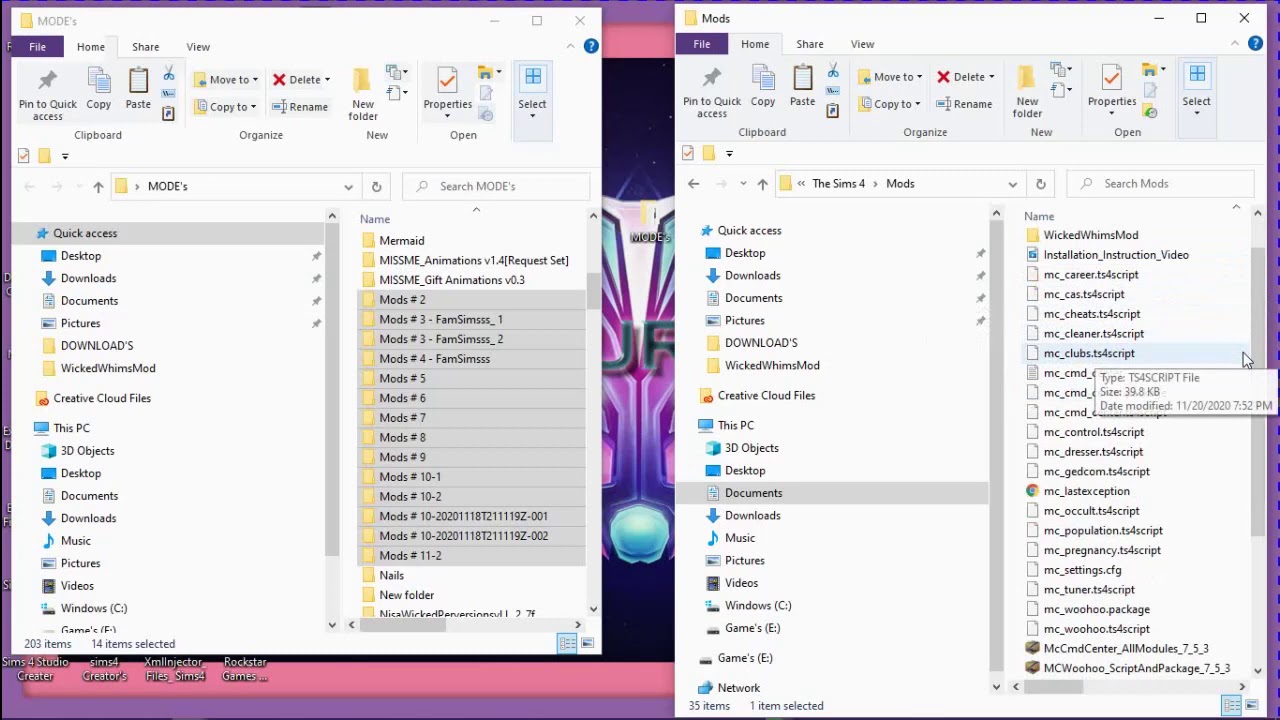Click Name column header in Mods window
Image resolution: width=1280 pixels, height=720 pixels.
click(1039, 216)
